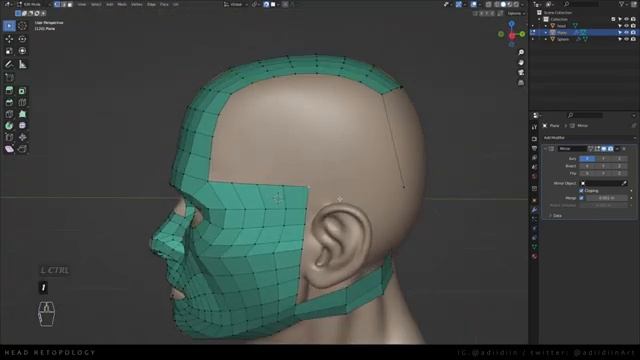Hide Head object with eye icon
This screenshot has height=360, width=640.
point(627,26)
